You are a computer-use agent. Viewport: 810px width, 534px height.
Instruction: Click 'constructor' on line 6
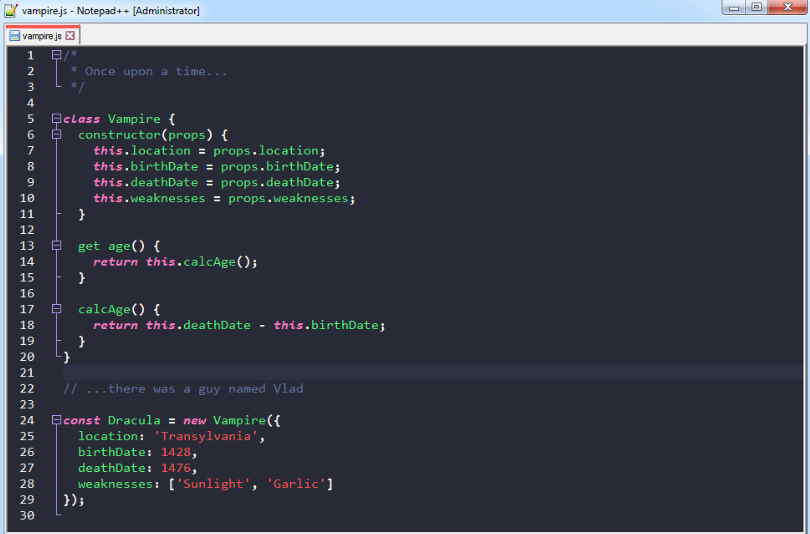tap(119, 135)
